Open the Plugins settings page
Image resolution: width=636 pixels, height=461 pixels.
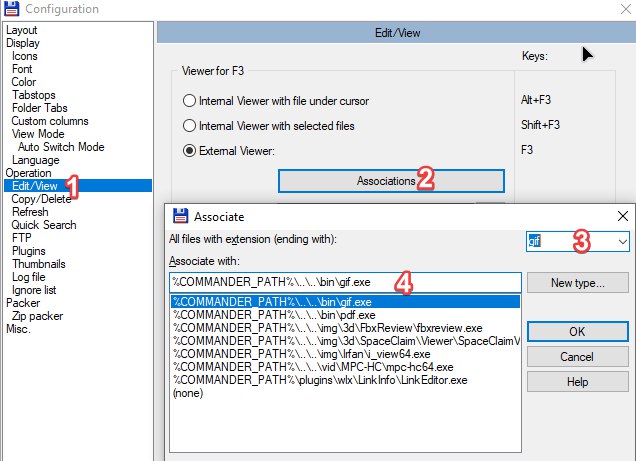pyautogui.click(x=28, y=251)
